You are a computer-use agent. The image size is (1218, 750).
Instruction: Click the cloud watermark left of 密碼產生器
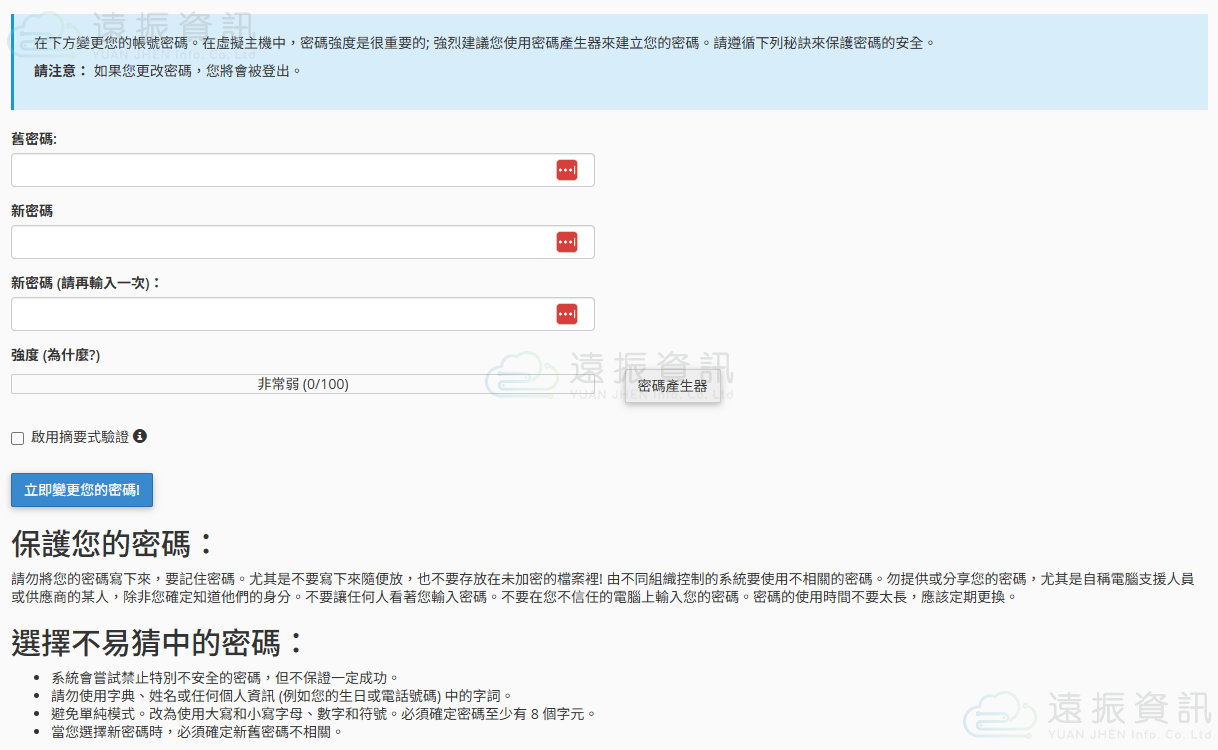pyautogui.click(x=522, y=374)
